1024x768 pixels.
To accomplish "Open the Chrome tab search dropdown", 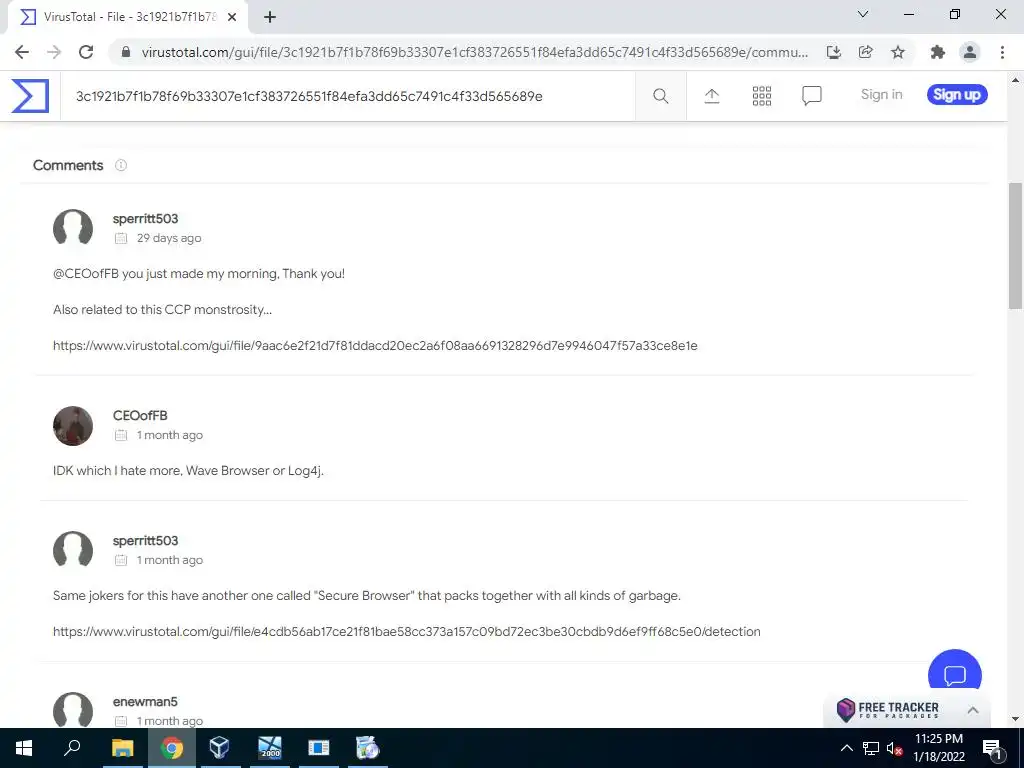I will tap(863, 14).
